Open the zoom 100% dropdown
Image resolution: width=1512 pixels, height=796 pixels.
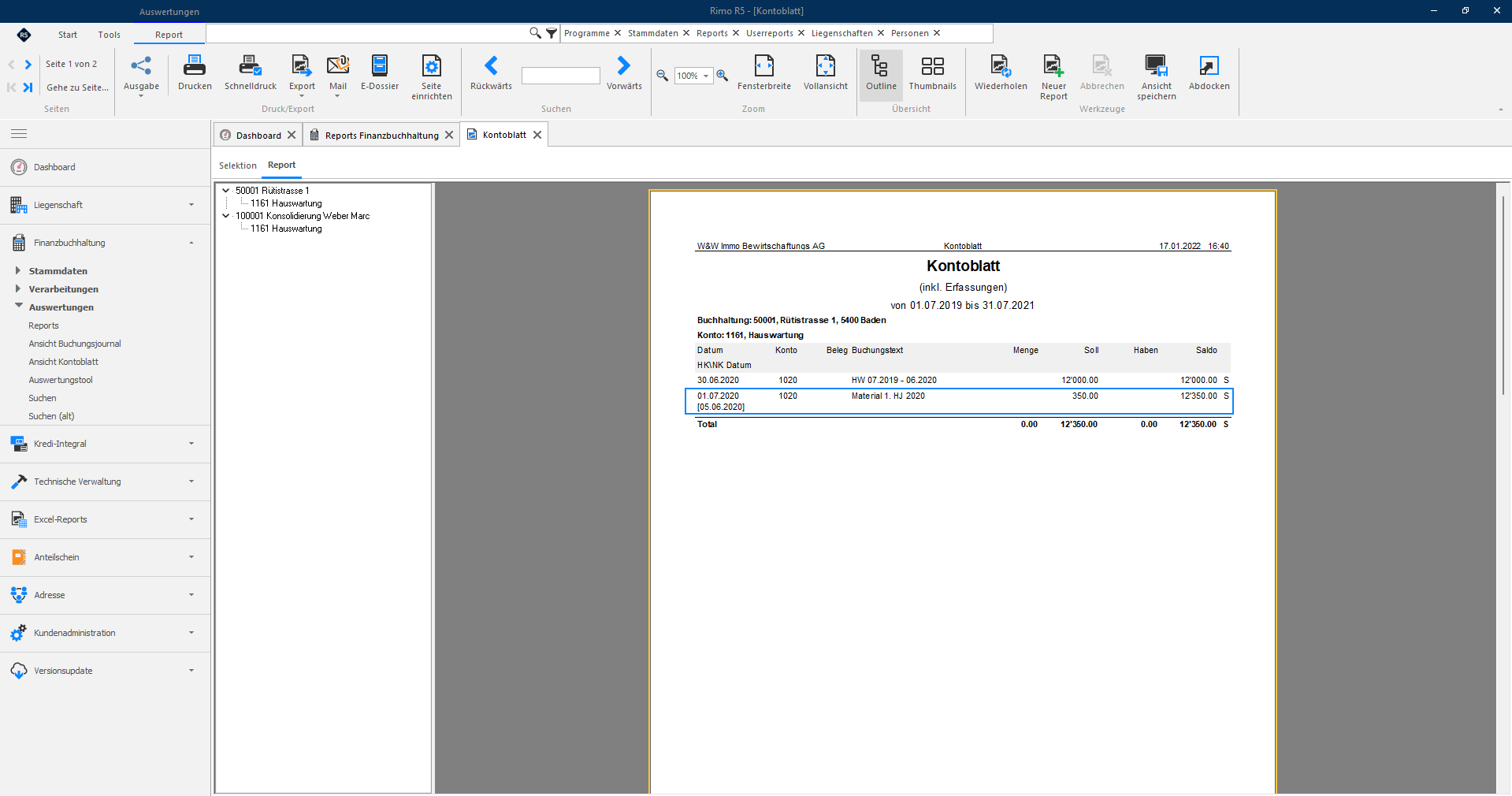click(x=706, y=76)
